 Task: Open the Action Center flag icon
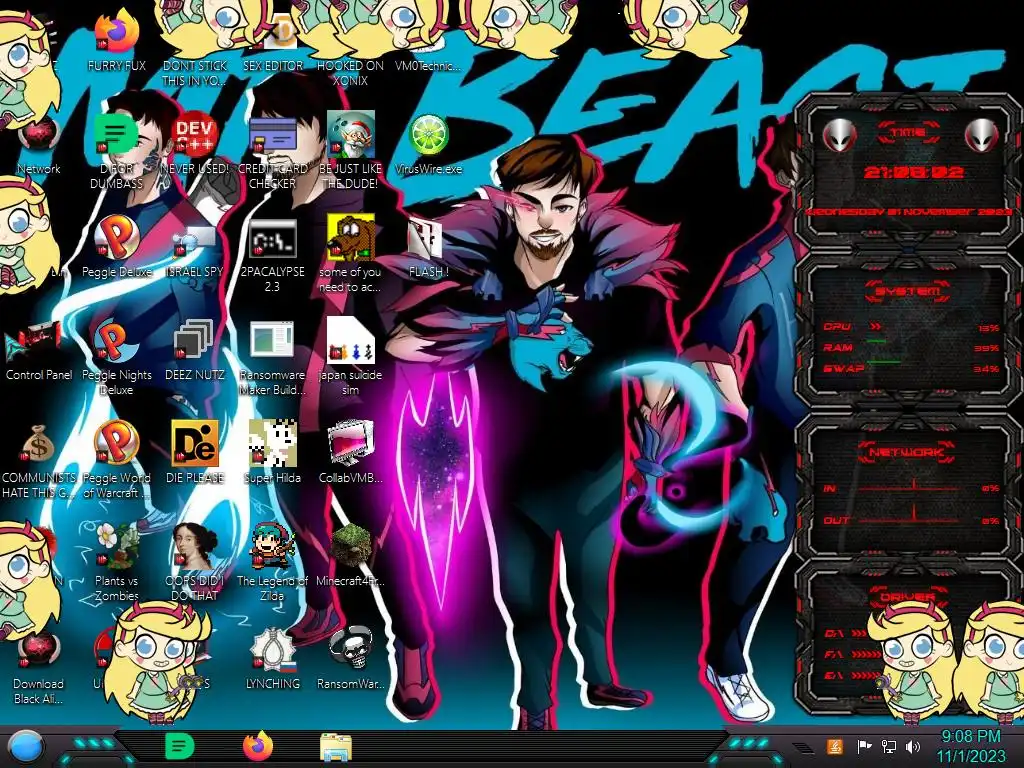pyautogui.click(x=865, y=746)
